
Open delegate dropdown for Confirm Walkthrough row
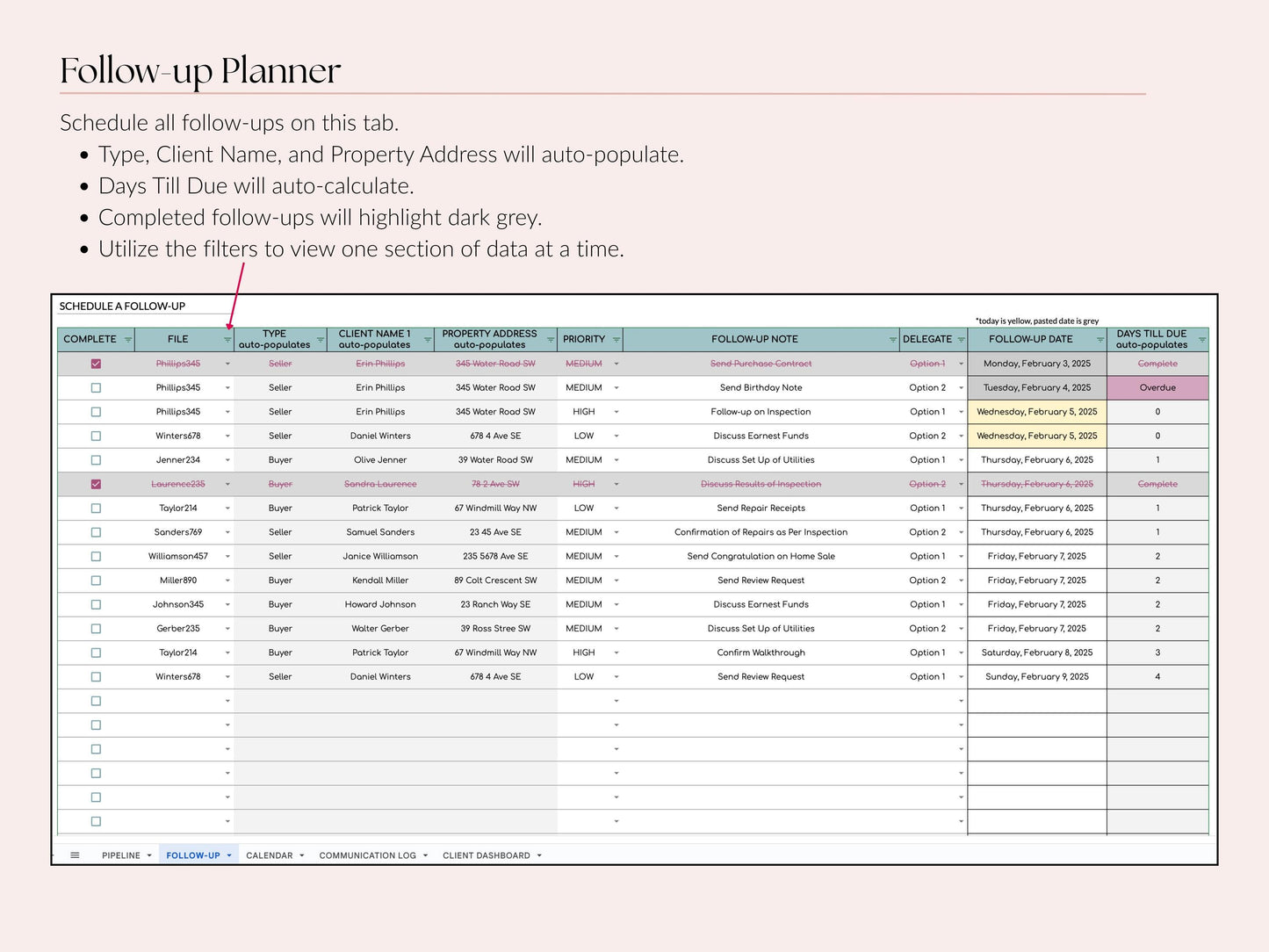(x=961, y=653)
